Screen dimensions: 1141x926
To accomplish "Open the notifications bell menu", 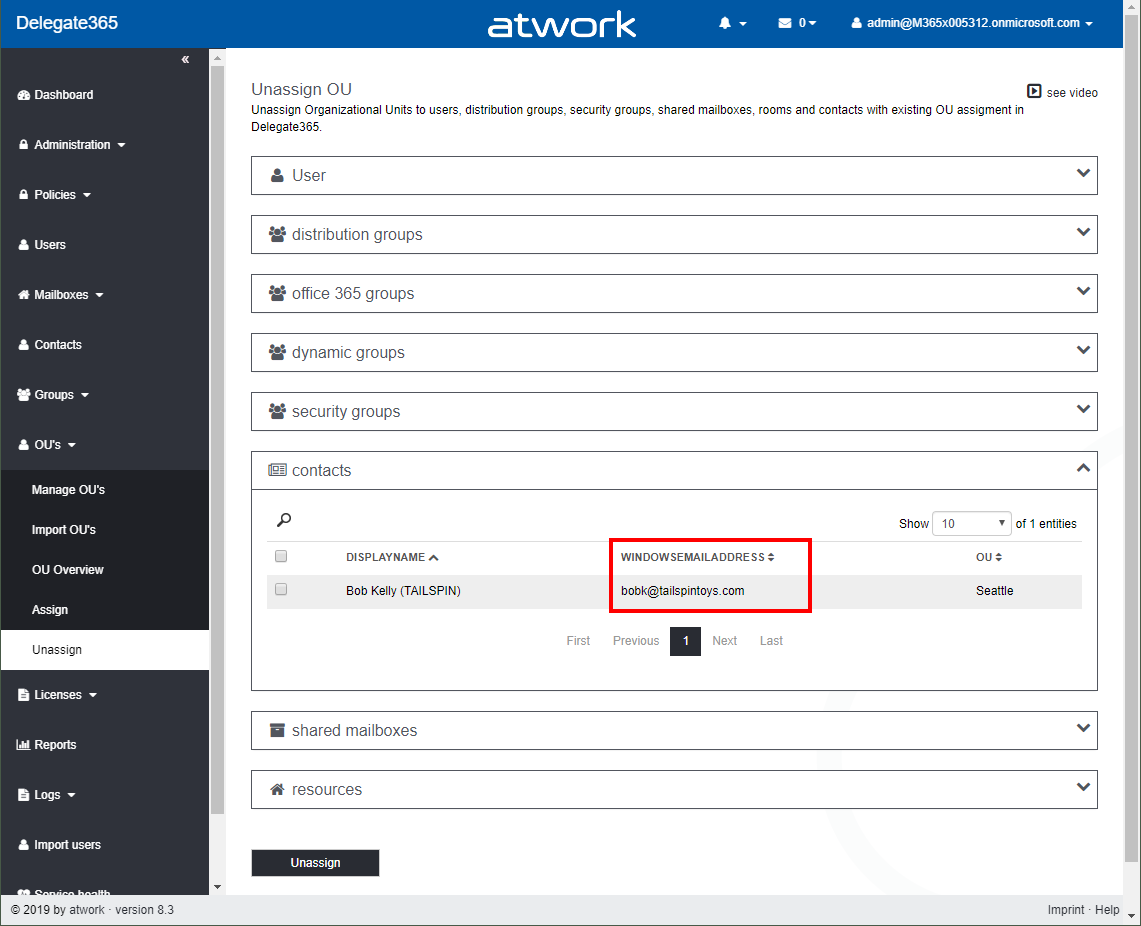I will [x=732, y=23].
